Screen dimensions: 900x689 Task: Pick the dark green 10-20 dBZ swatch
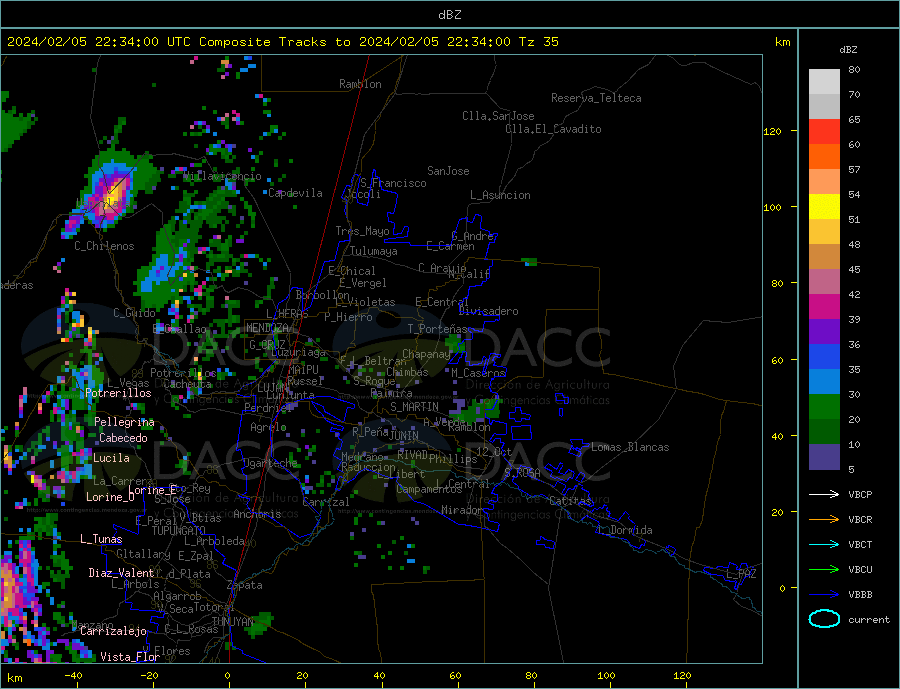[x=824, y=432]
